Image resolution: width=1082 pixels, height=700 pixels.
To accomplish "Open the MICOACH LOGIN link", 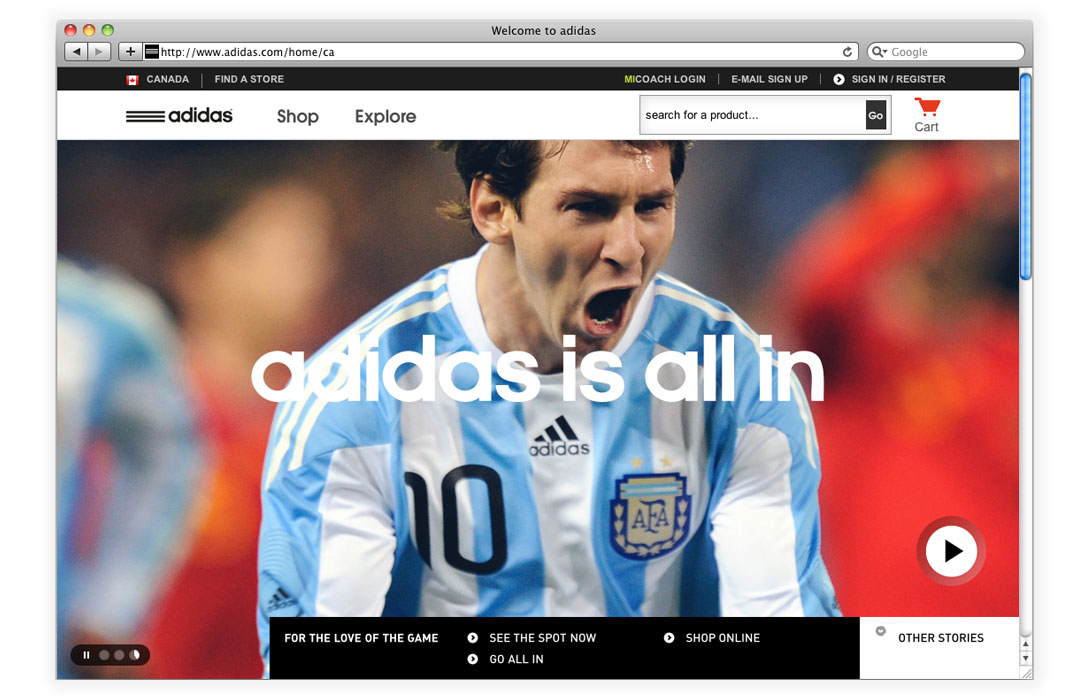I will coord(665,79).
